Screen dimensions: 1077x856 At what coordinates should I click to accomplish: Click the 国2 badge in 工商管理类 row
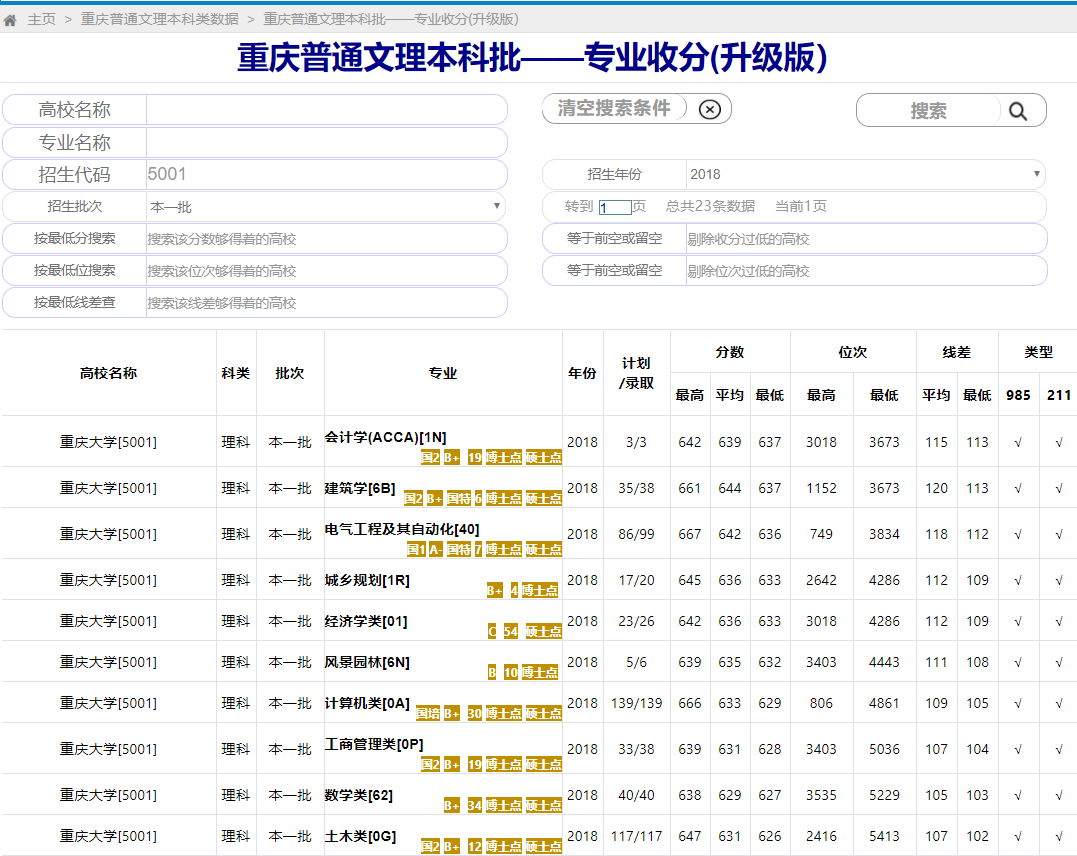pos(431,765)
